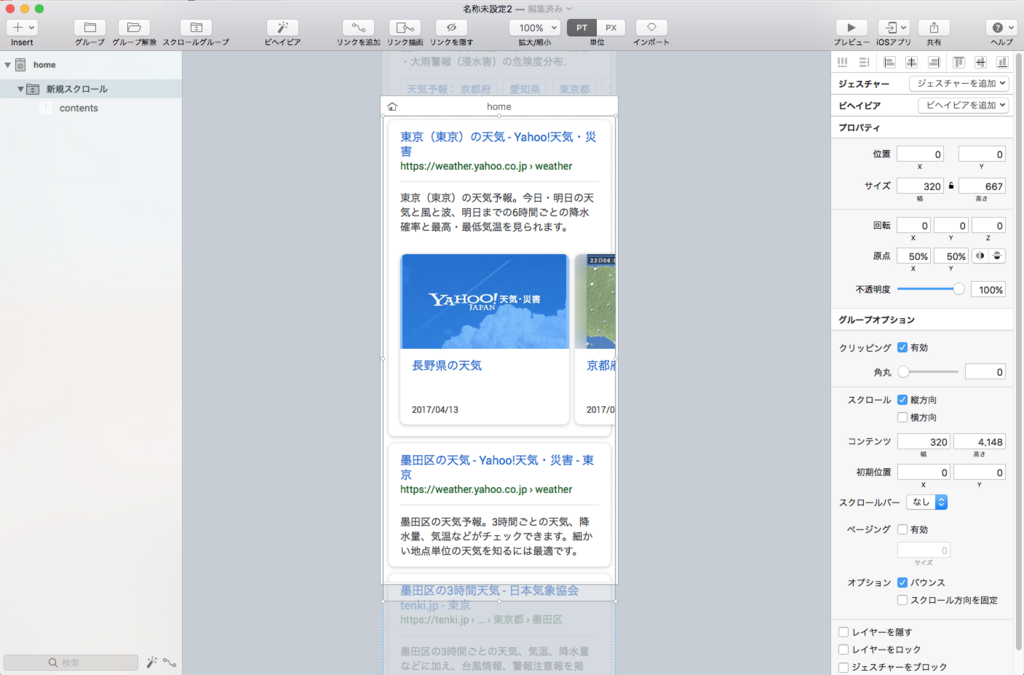Open the ジェスチャーを追加 dropdown

tap(959, 84)
